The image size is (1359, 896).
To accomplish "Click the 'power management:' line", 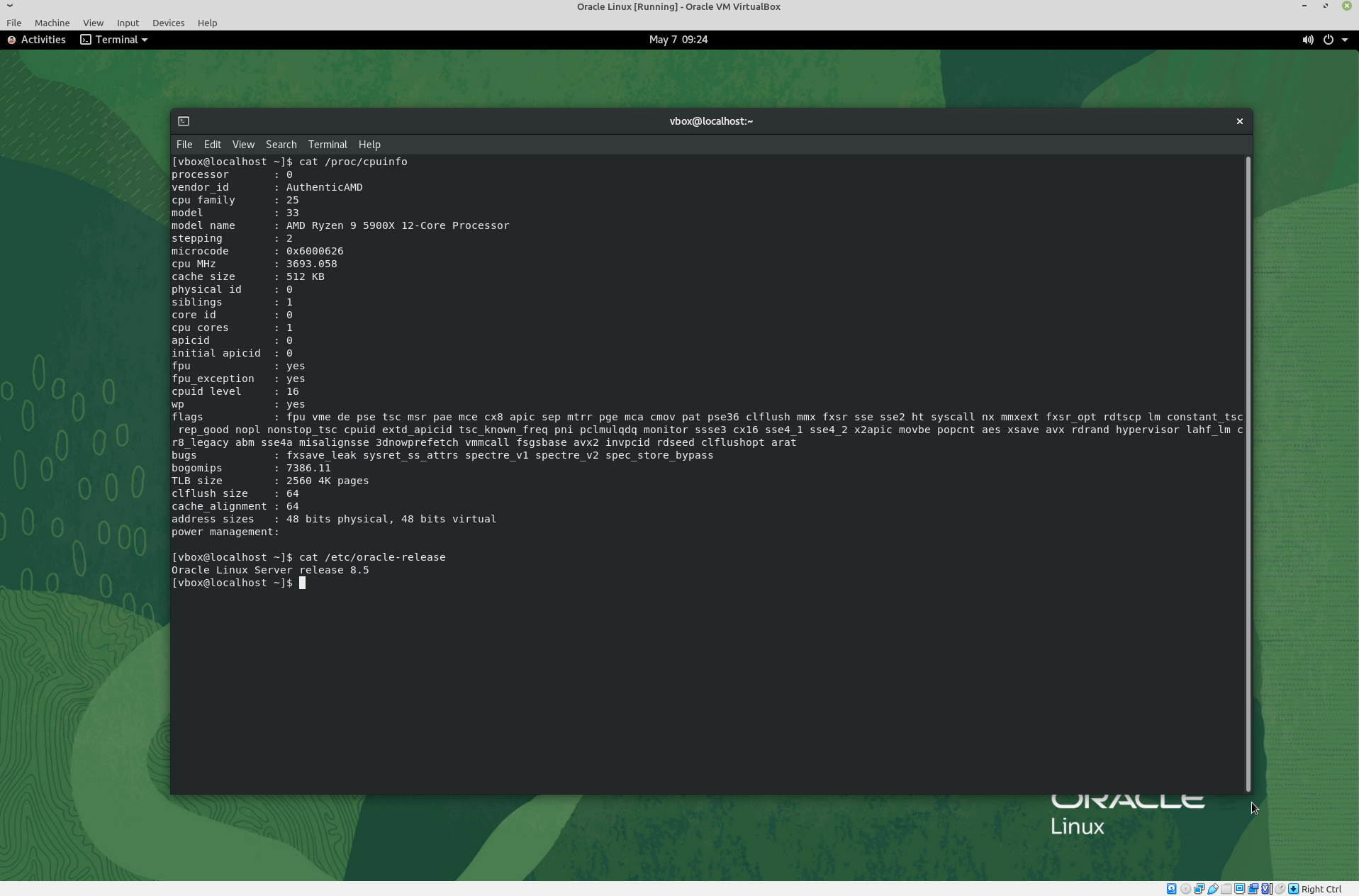I will click(x=225, y=532).
